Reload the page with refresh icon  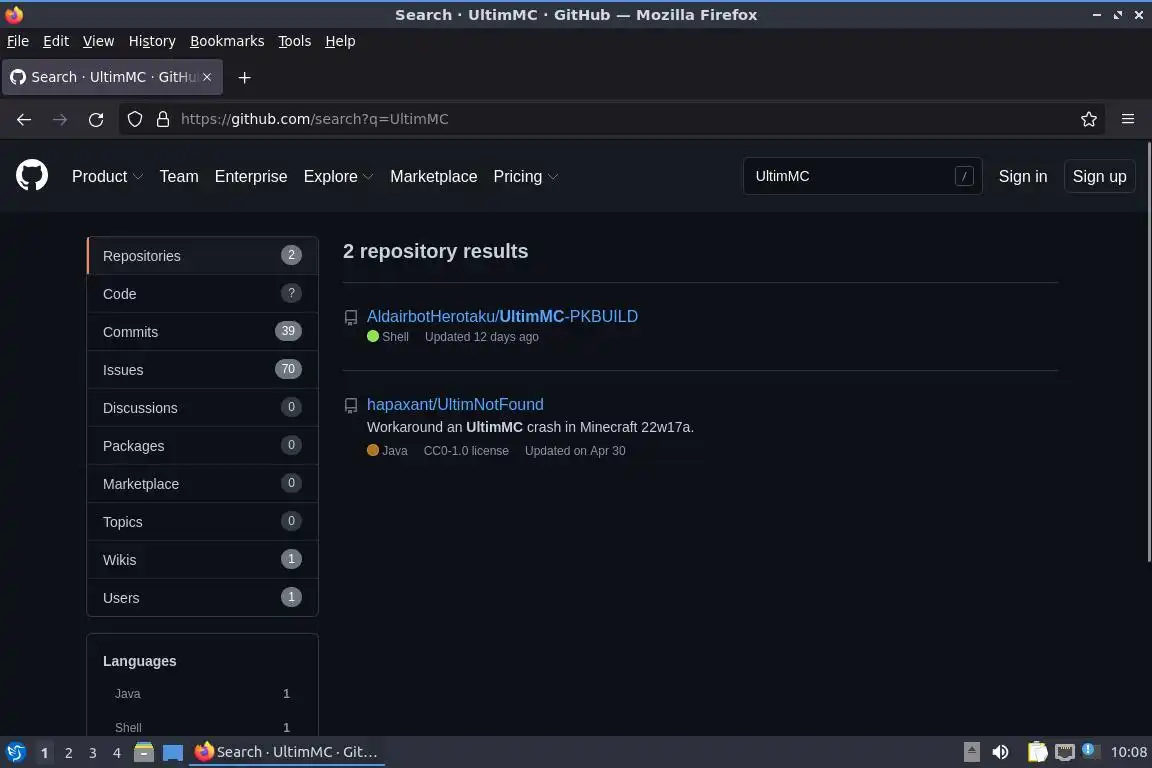tap(96, 119)
